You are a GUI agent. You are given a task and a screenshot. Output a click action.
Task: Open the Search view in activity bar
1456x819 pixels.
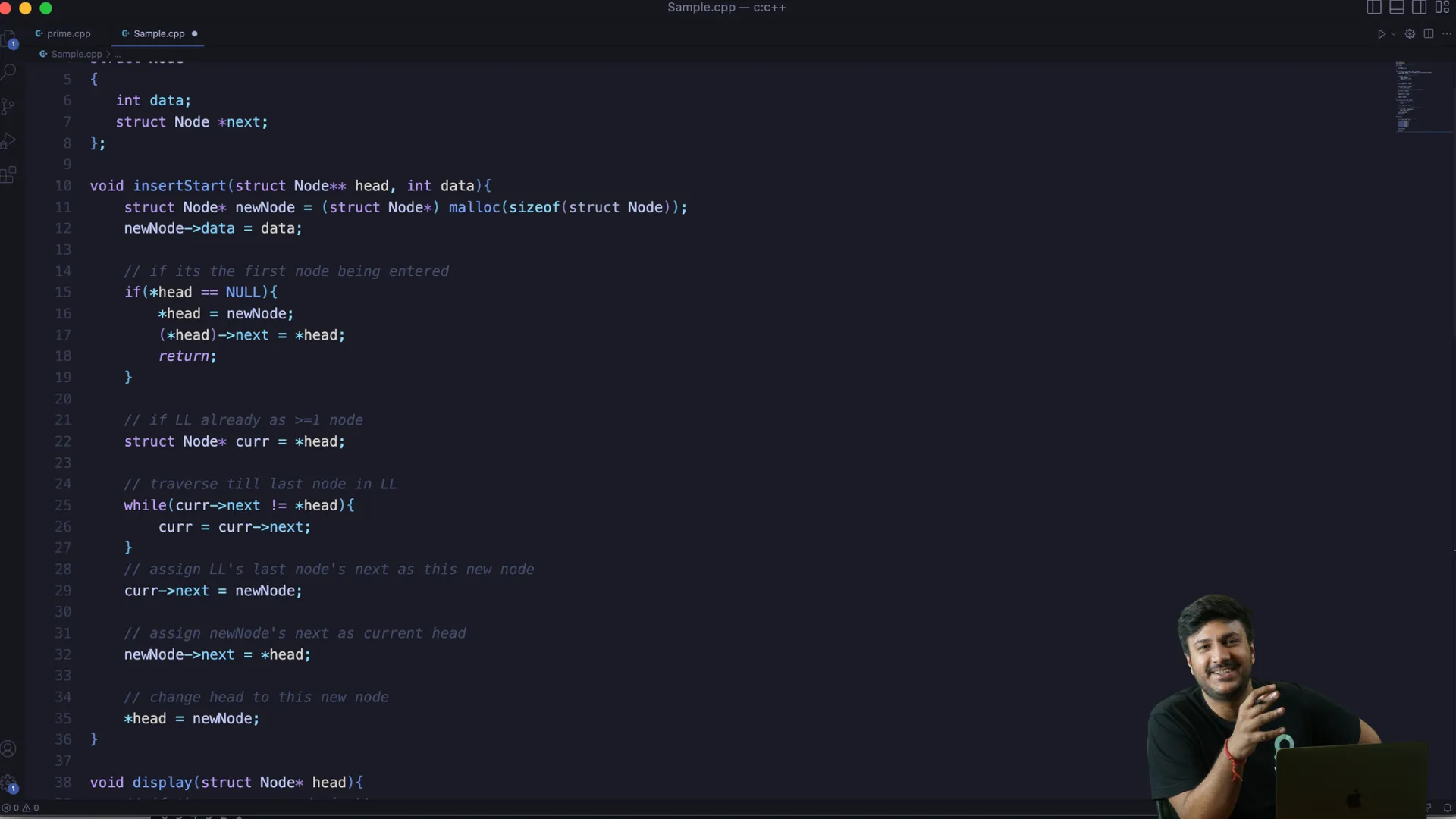click(x=8, y=72)
